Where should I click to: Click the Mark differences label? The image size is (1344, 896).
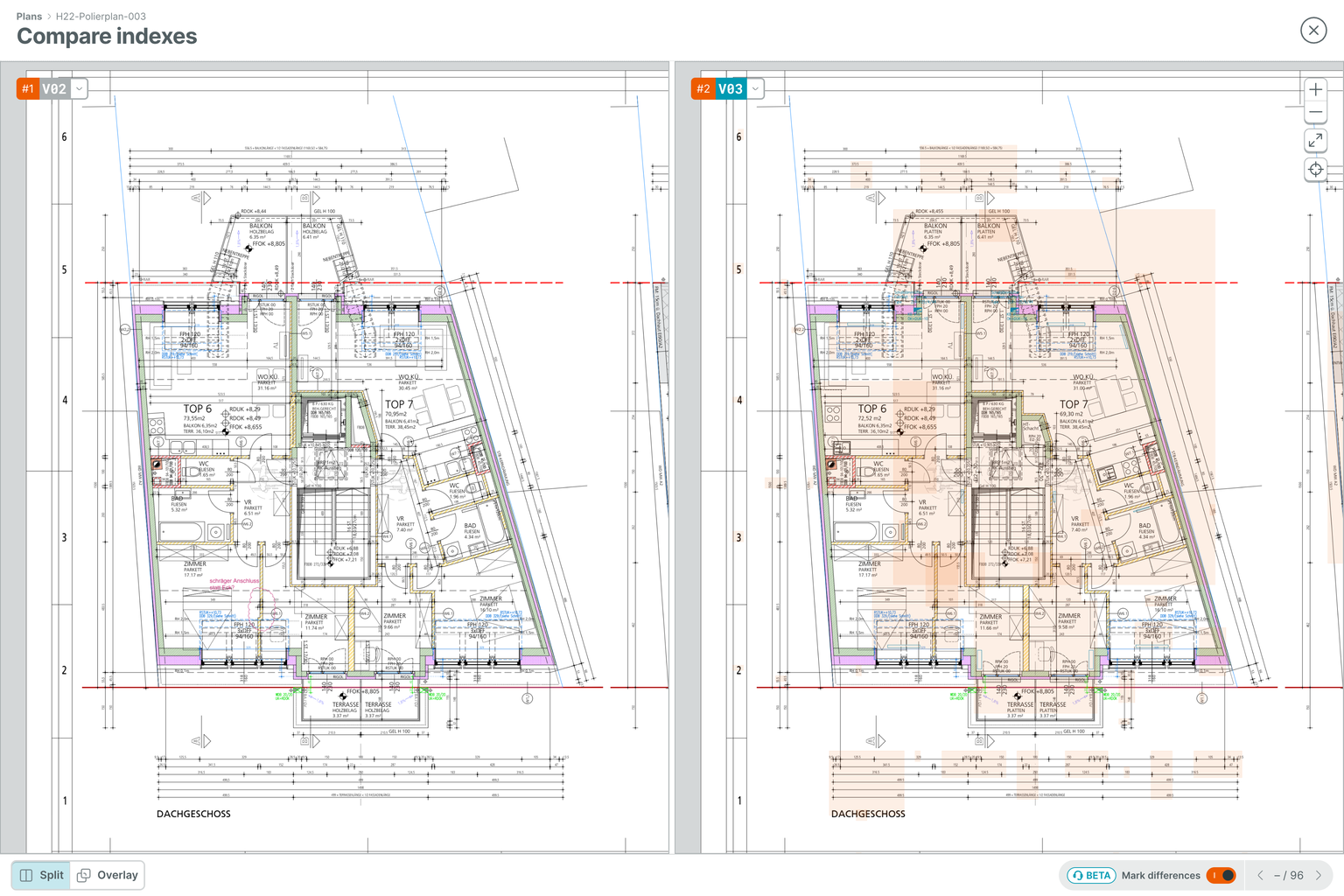pos(1160,875)
